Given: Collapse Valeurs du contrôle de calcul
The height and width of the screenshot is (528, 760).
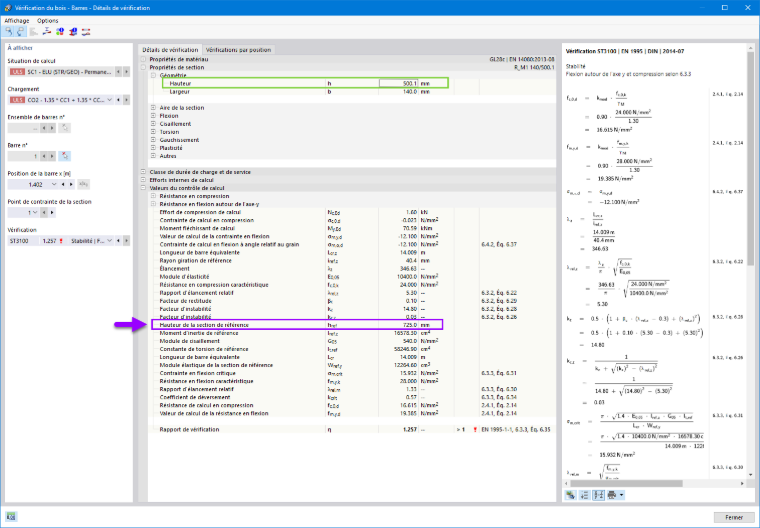Looking at the screenshot, I should click(x=143, y=188).
